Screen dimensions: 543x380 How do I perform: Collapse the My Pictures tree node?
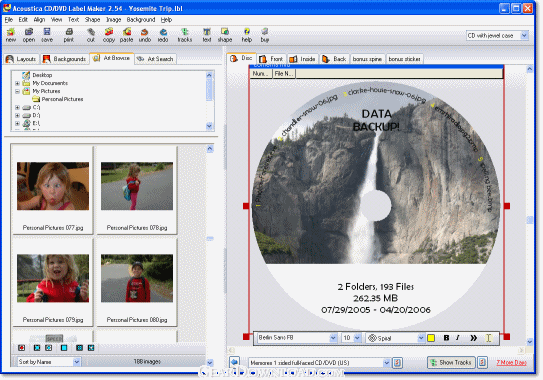[17, 91]
